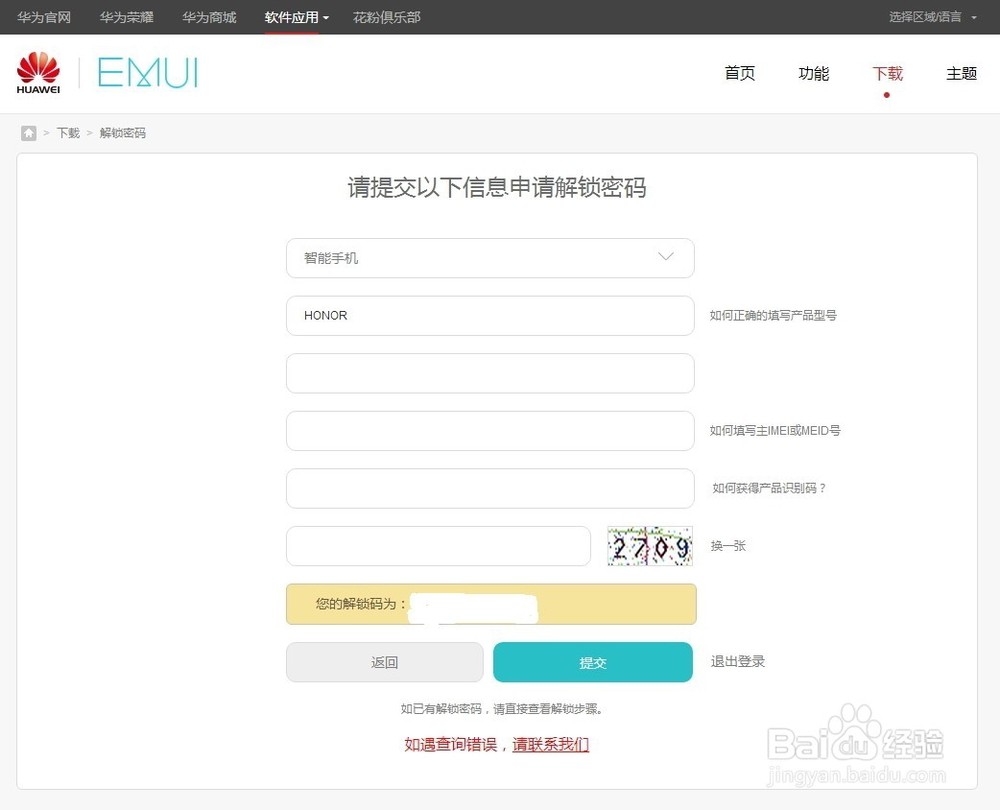Switch to the 主题 nav tab
This screenshot has height=810, width=1000.
click(961, 74)
